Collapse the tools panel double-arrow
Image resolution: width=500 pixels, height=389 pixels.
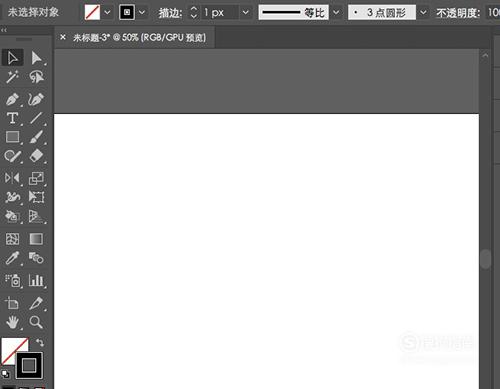[4, 30]
